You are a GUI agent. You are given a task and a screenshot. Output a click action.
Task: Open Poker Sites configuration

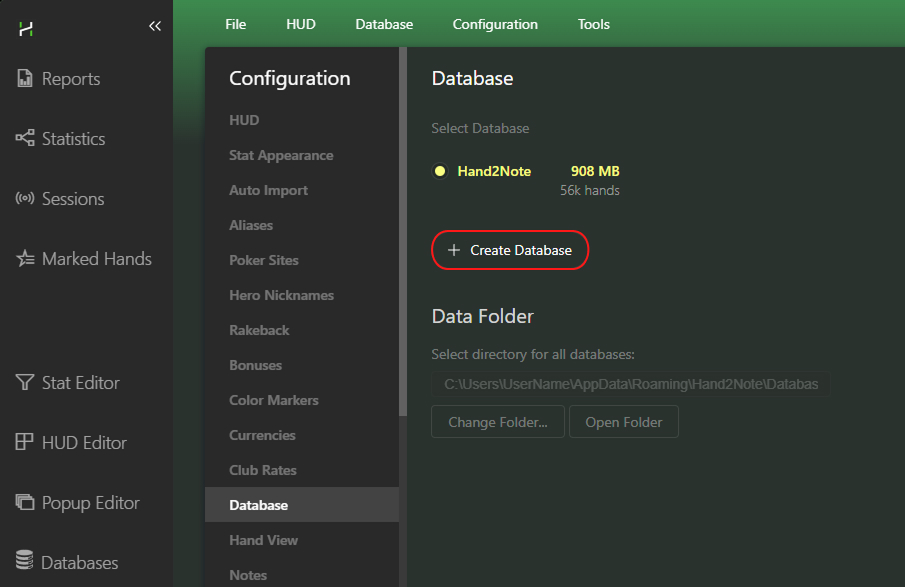(x=302, y=260)
